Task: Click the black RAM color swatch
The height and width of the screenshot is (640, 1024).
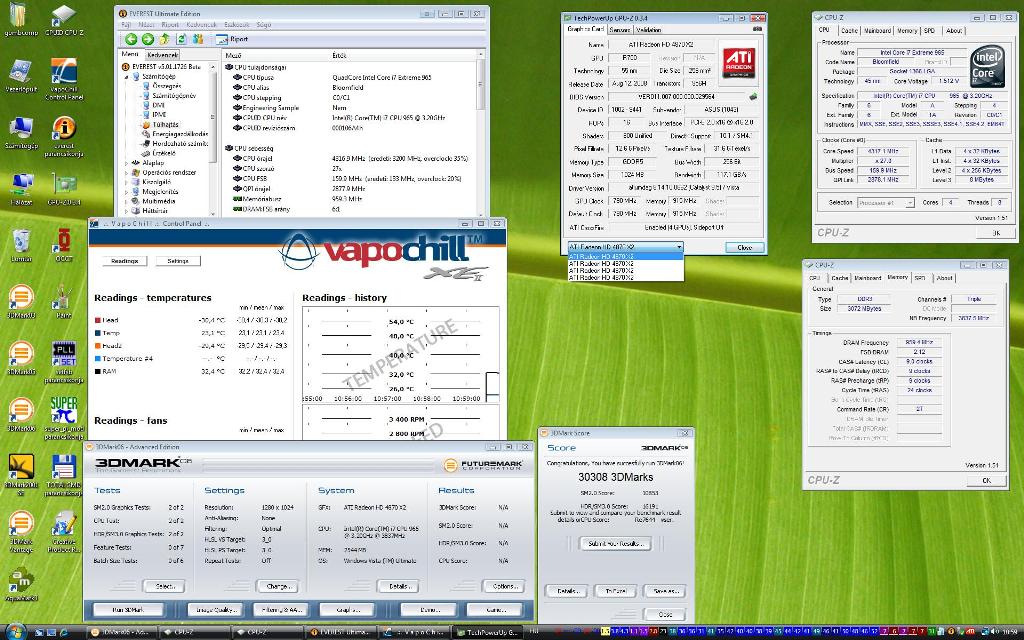Action: click(x=97, y=371)
